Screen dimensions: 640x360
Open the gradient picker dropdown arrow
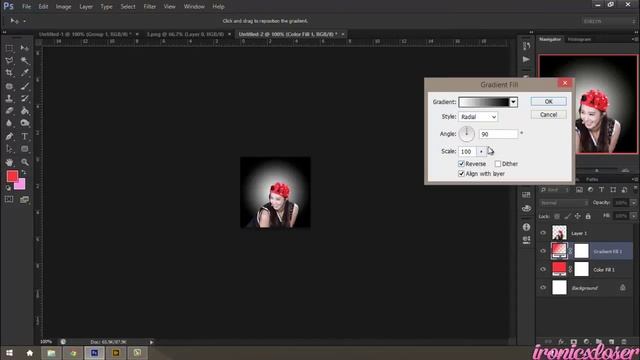click(x=513, y=102)
